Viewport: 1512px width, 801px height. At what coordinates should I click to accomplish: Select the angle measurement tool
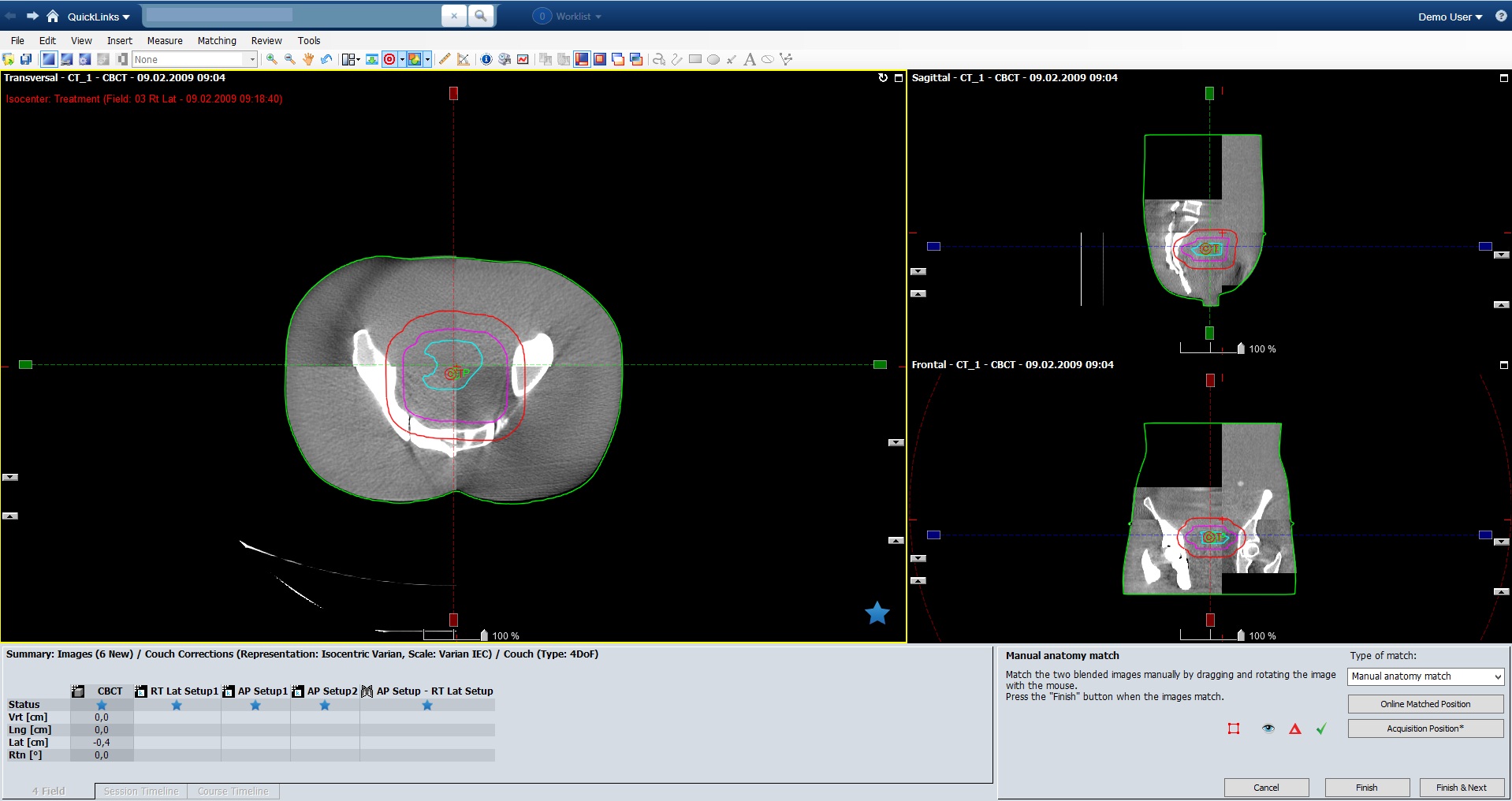(x=463, y=59)
